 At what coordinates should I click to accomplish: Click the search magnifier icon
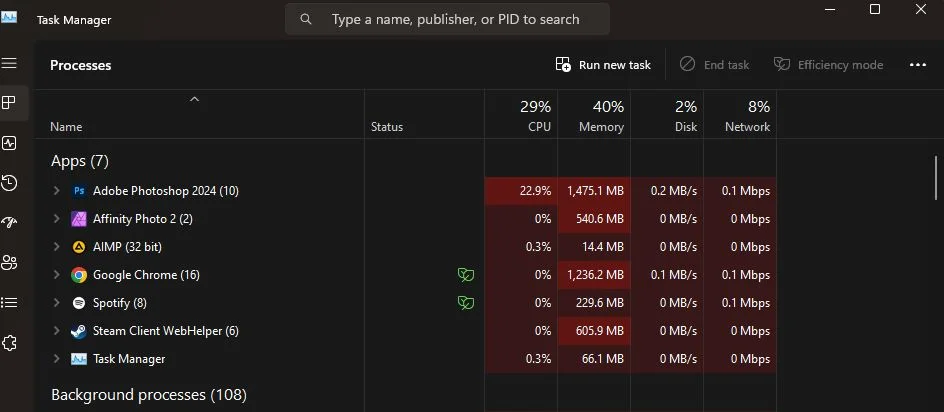pyautogui.click(x=306, y=19)
